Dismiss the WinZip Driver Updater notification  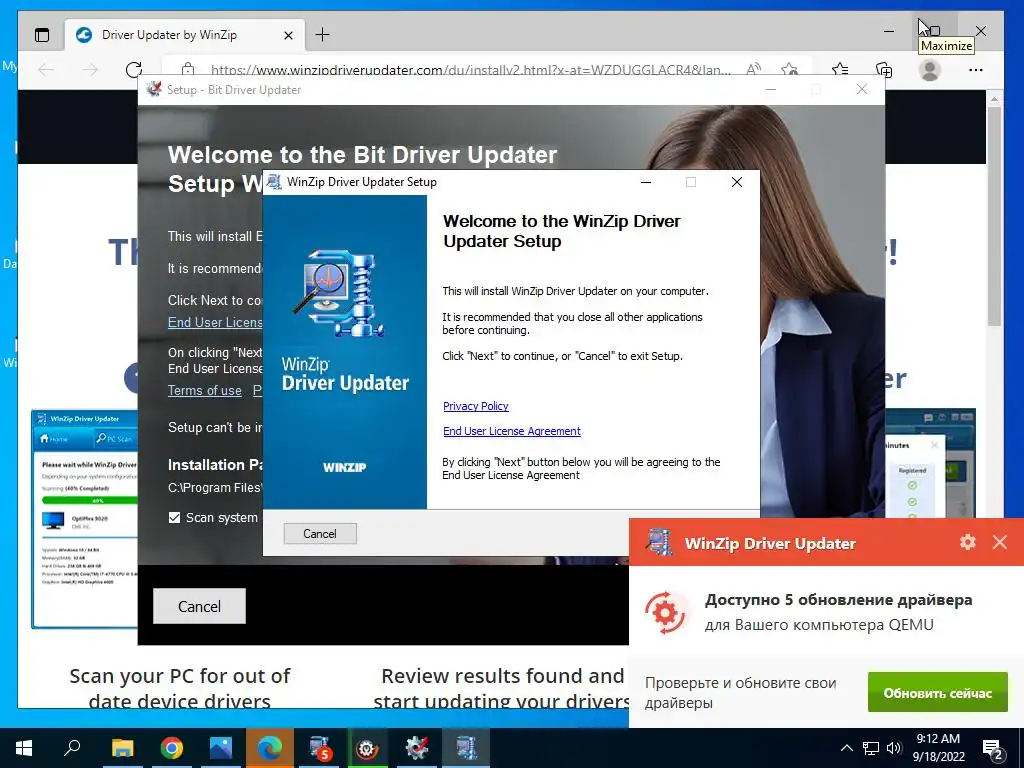1000,541
